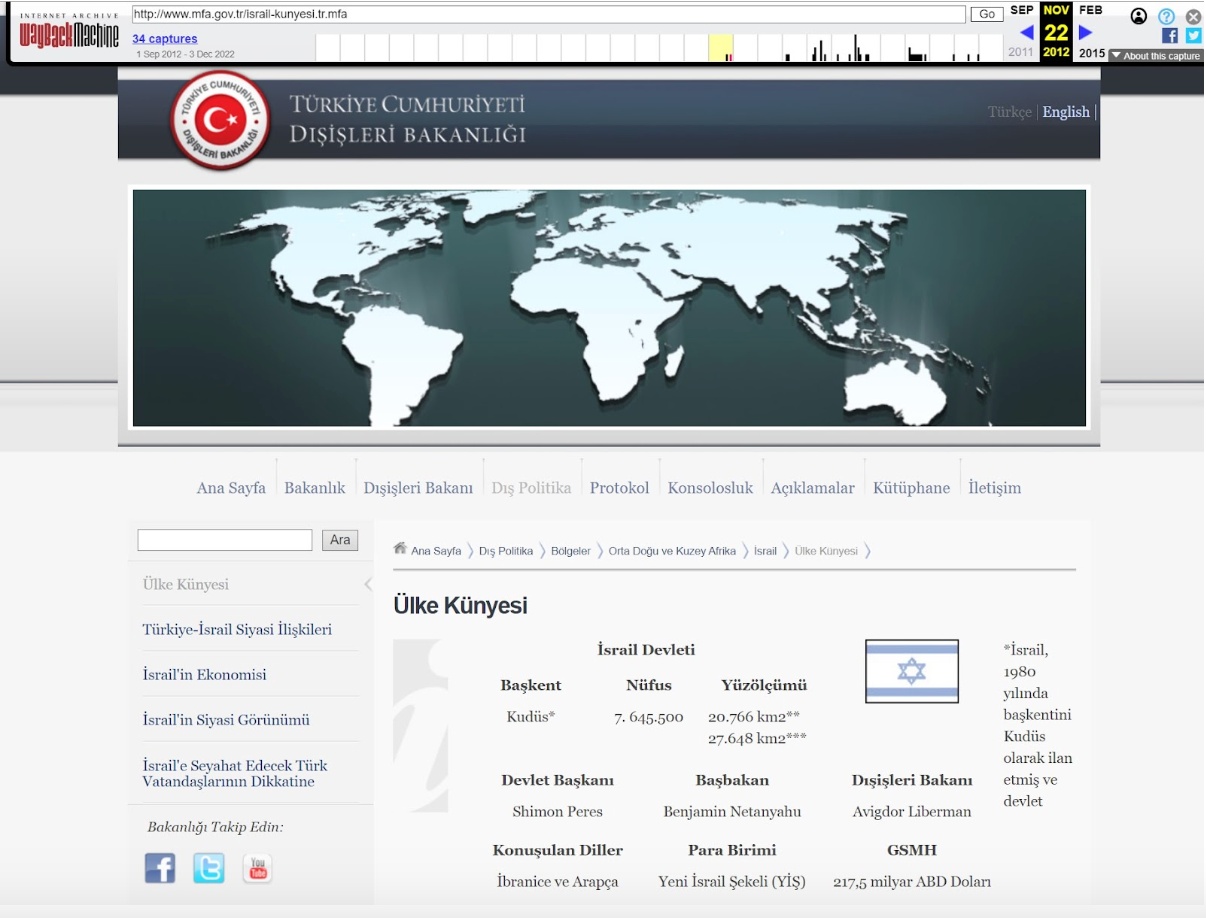Open the Dış Politika menu item
Screen dimensions: 1206x918
pyautogui.click(x=531, y=488)
